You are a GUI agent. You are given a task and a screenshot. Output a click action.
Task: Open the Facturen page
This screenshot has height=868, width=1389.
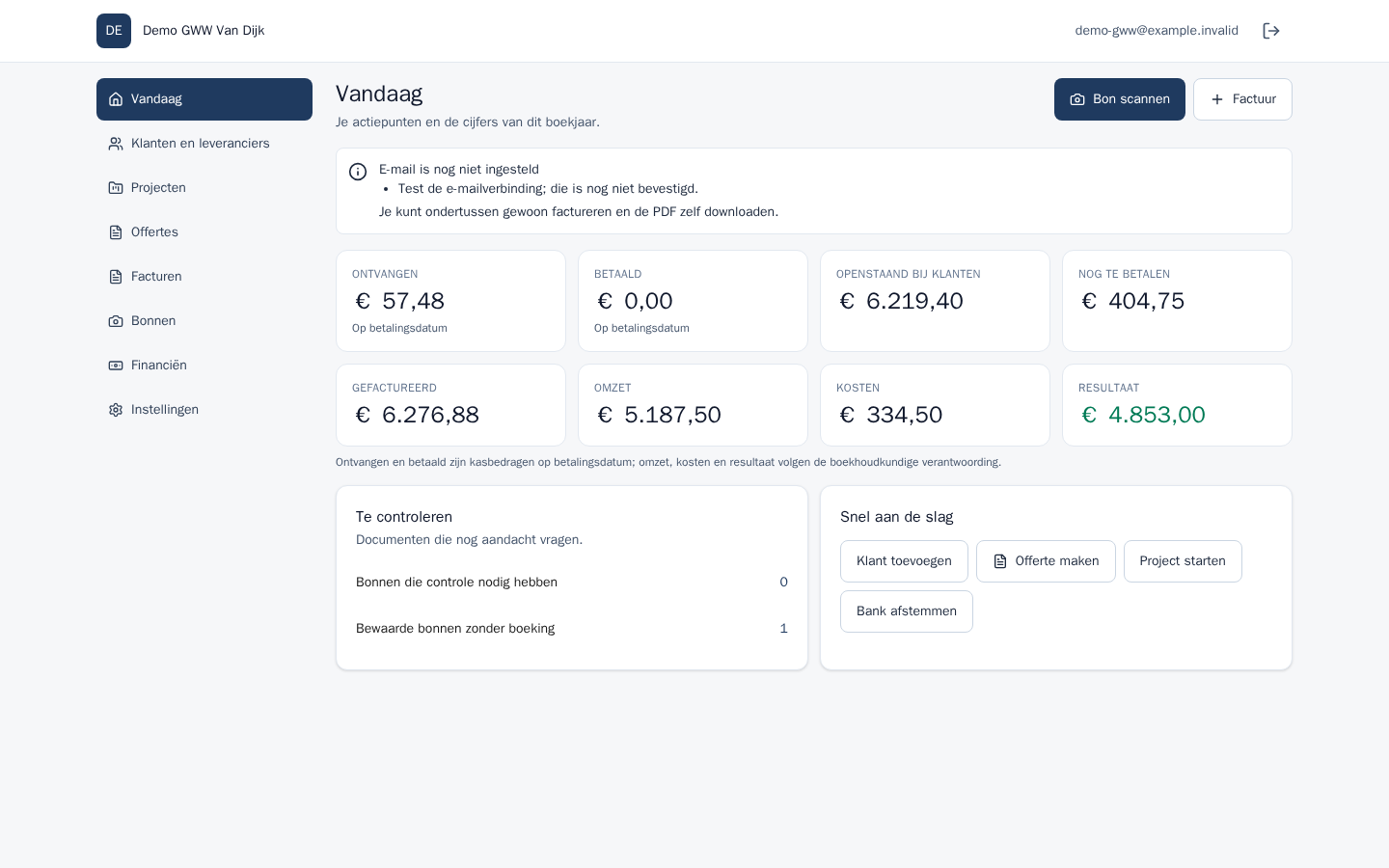204,277
